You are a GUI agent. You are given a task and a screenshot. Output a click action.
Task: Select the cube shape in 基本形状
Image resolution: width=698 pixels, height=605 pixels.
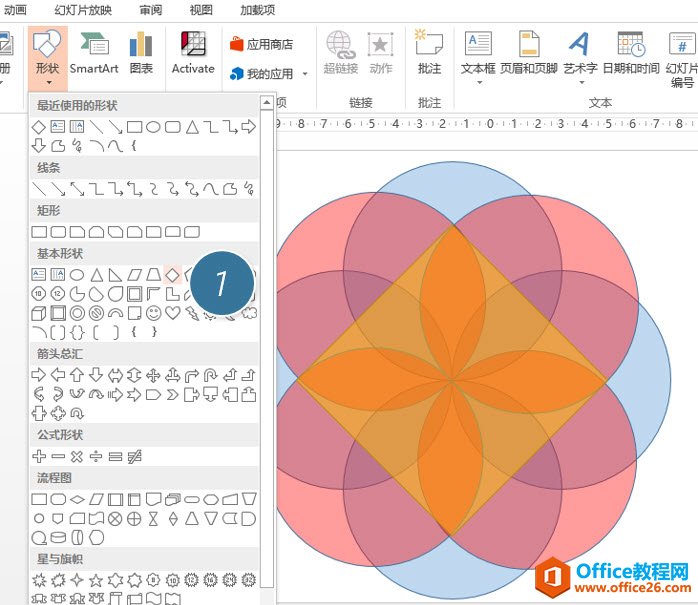(x=39, y=313)
